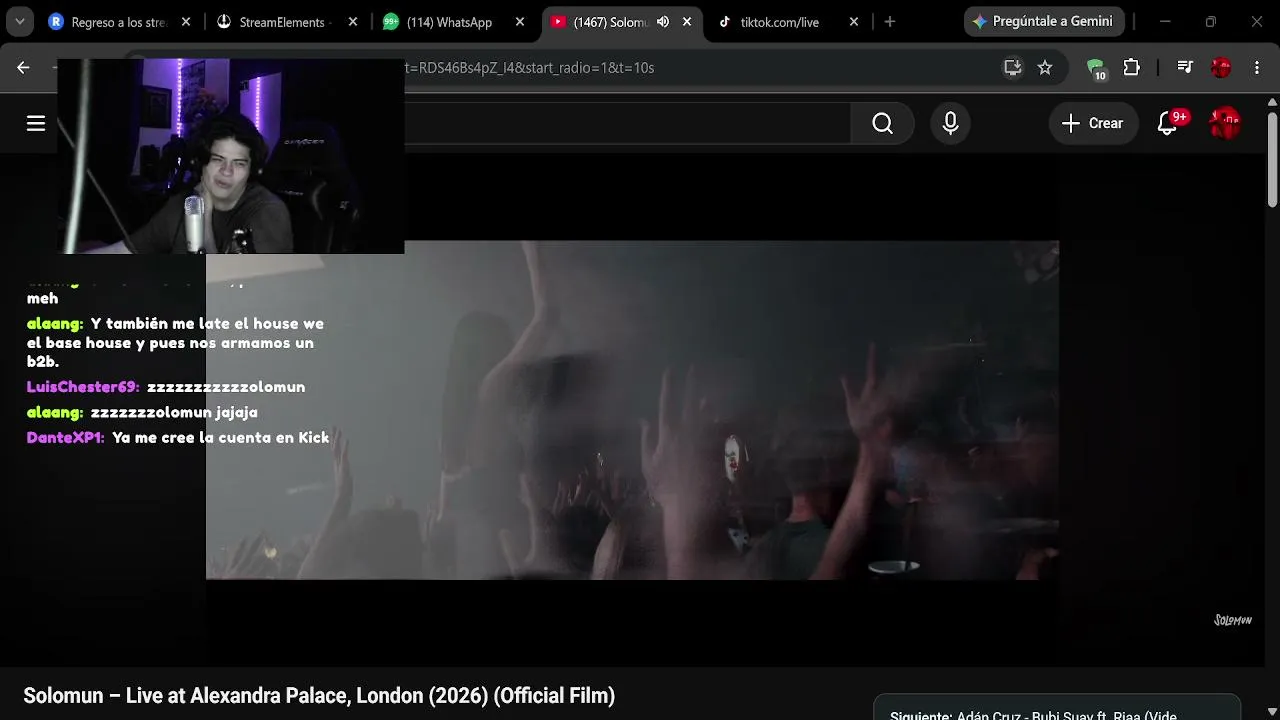Viewport: 1280px width, 720px height.
Task: Click the webcam overlay thumbnail
Action: (x=231, y=156)
